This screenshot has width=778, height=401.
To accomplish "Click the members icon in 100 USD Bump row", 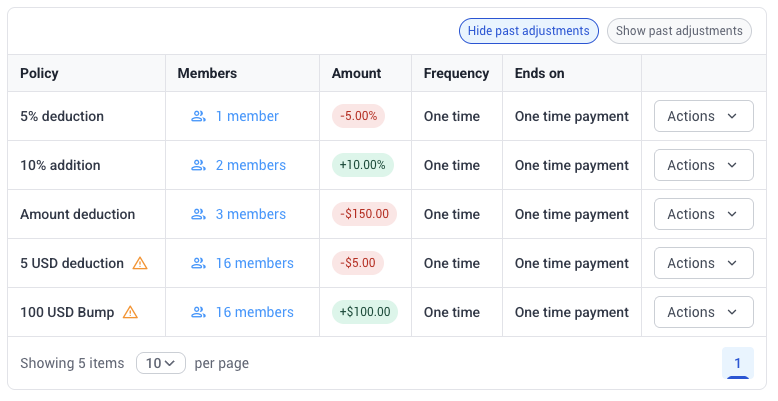I will [x=198, y=312].
